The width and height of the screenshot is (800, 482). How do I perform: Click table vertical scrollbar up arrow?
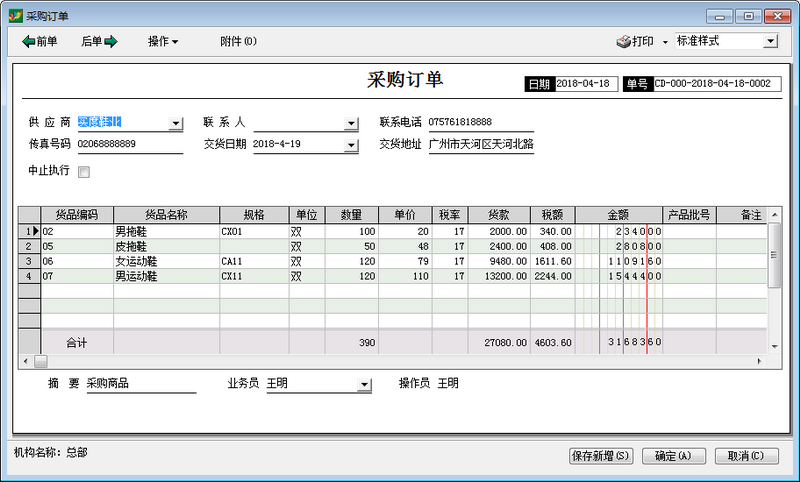774,215
